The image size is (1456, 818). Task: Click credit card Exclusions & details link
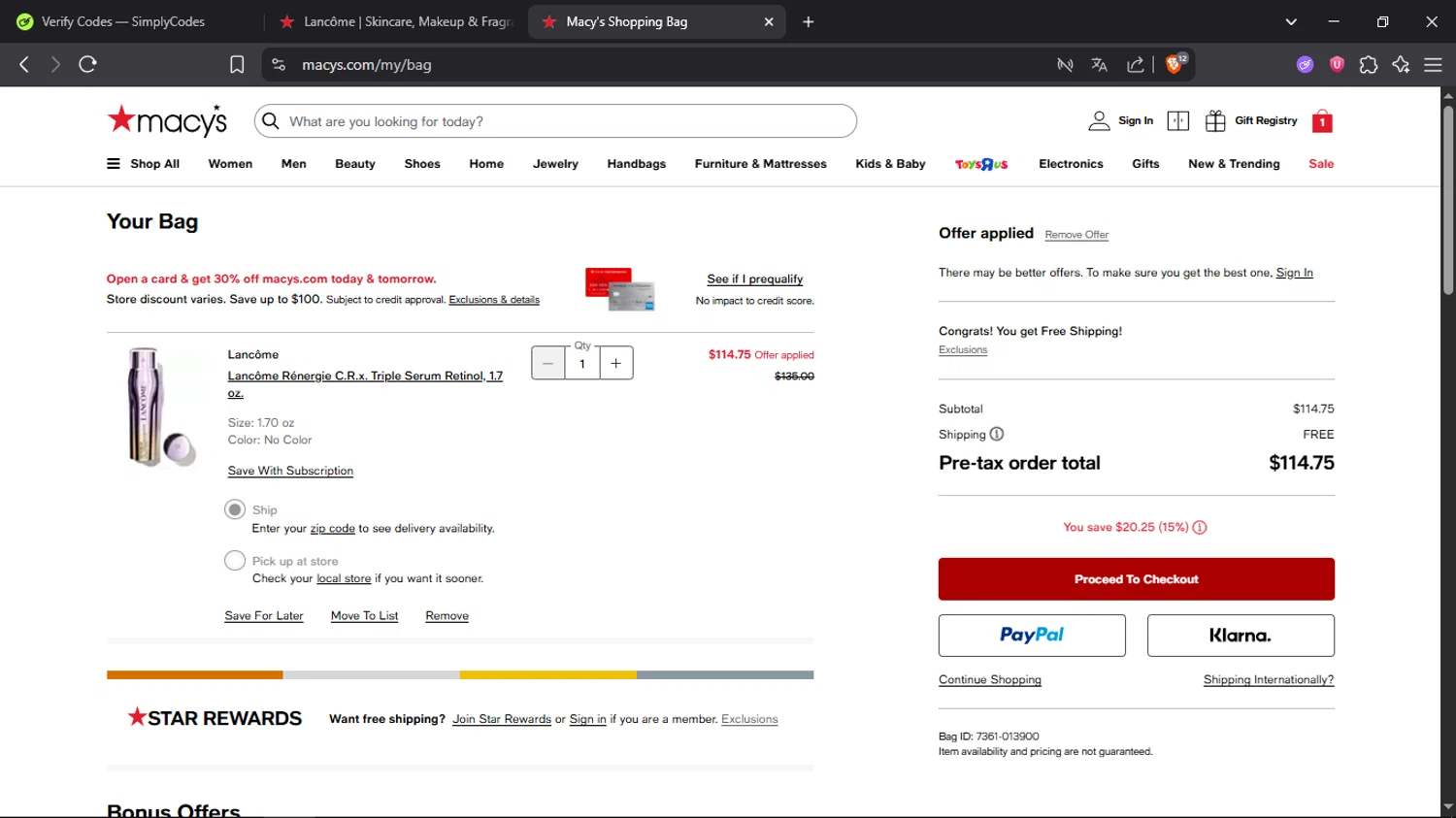click(x=494, y=300)
